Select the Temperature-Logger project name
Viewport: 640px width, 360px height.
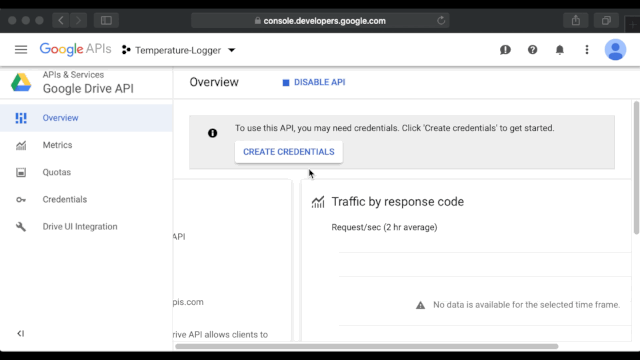178,50
